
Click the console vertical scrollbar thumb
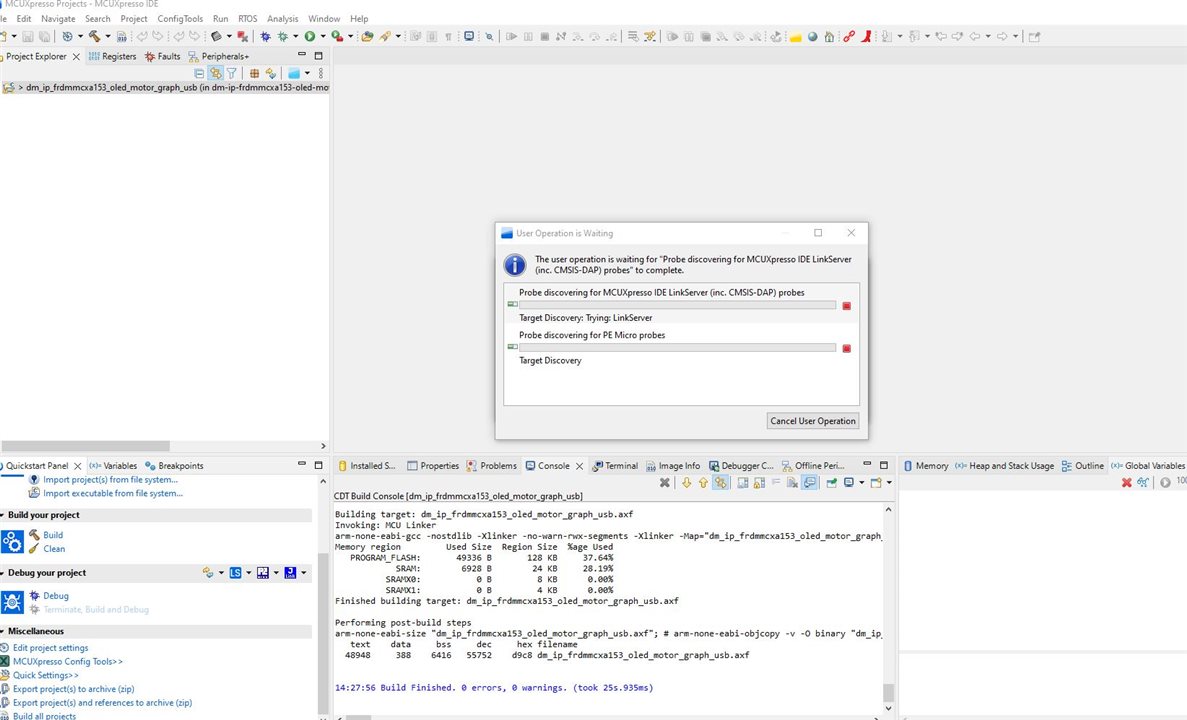click(x=888, y=693)
